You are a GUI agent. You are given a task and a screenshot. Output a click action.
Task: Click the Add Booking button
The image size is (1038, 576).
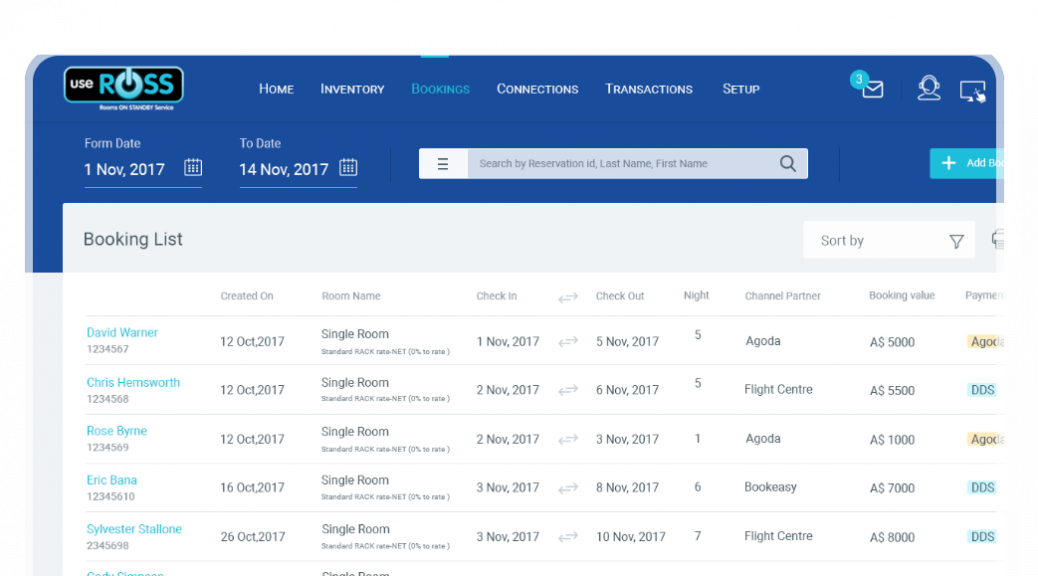[967, 163]
